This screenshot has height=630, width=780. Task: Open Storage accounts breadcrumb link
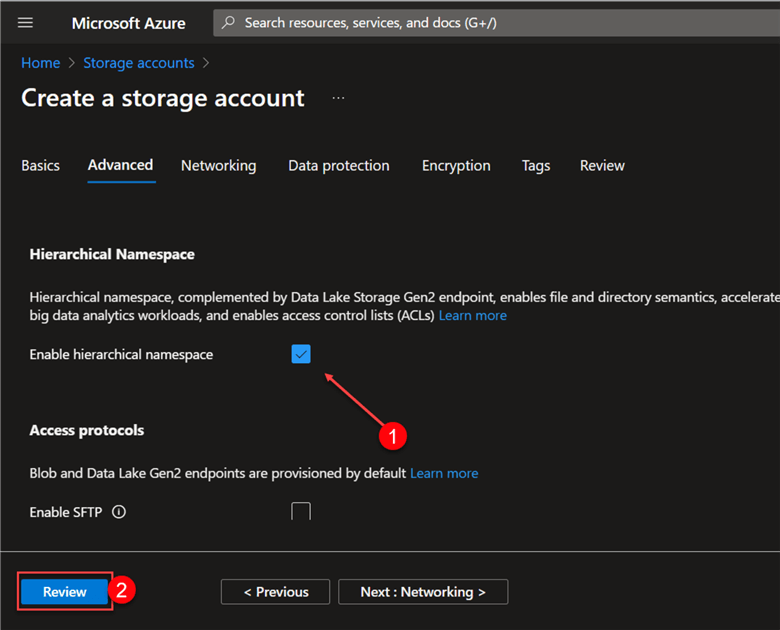coord(139,63)
